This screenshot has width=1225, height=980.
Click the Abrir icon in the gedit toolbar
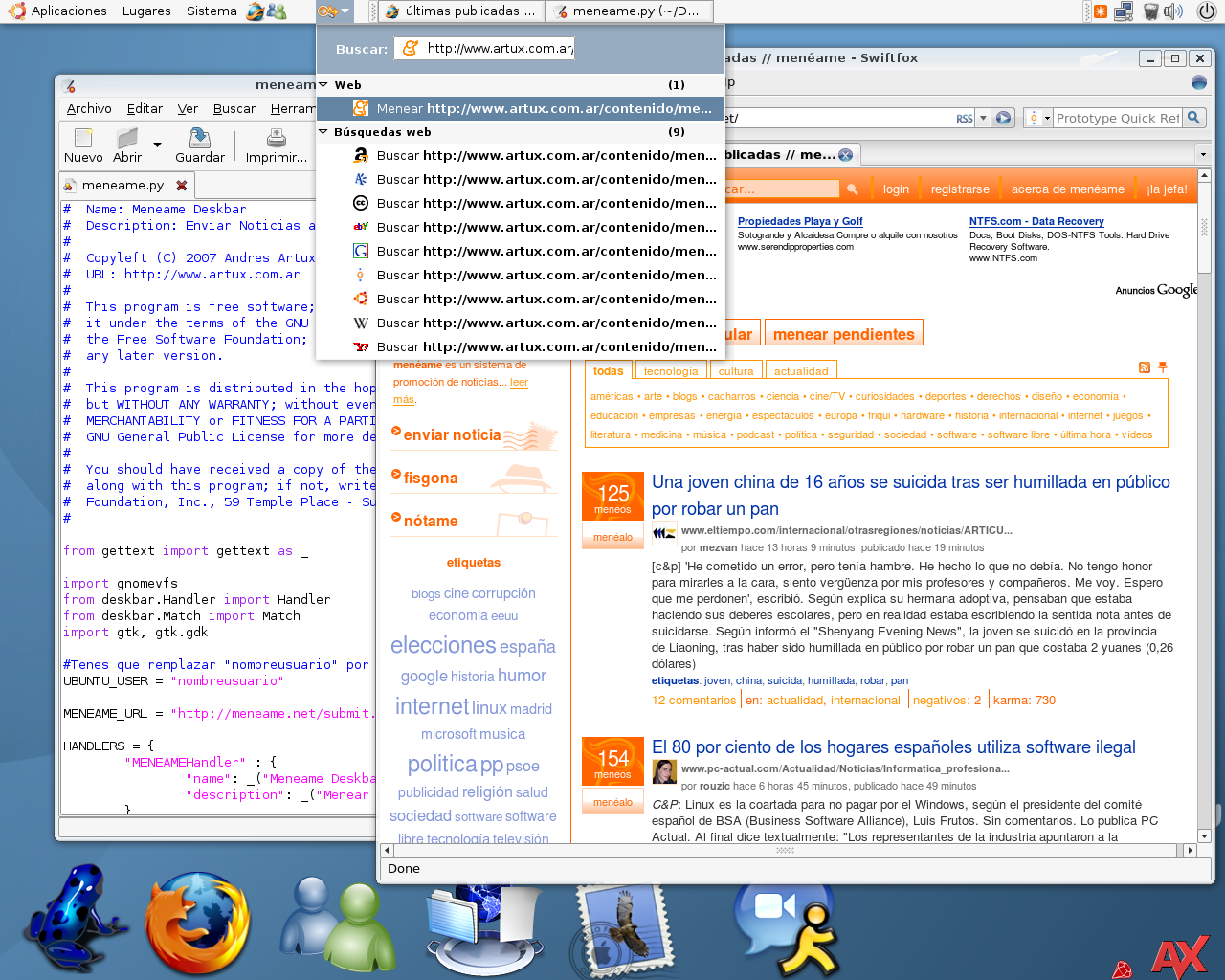pos(127,139)
